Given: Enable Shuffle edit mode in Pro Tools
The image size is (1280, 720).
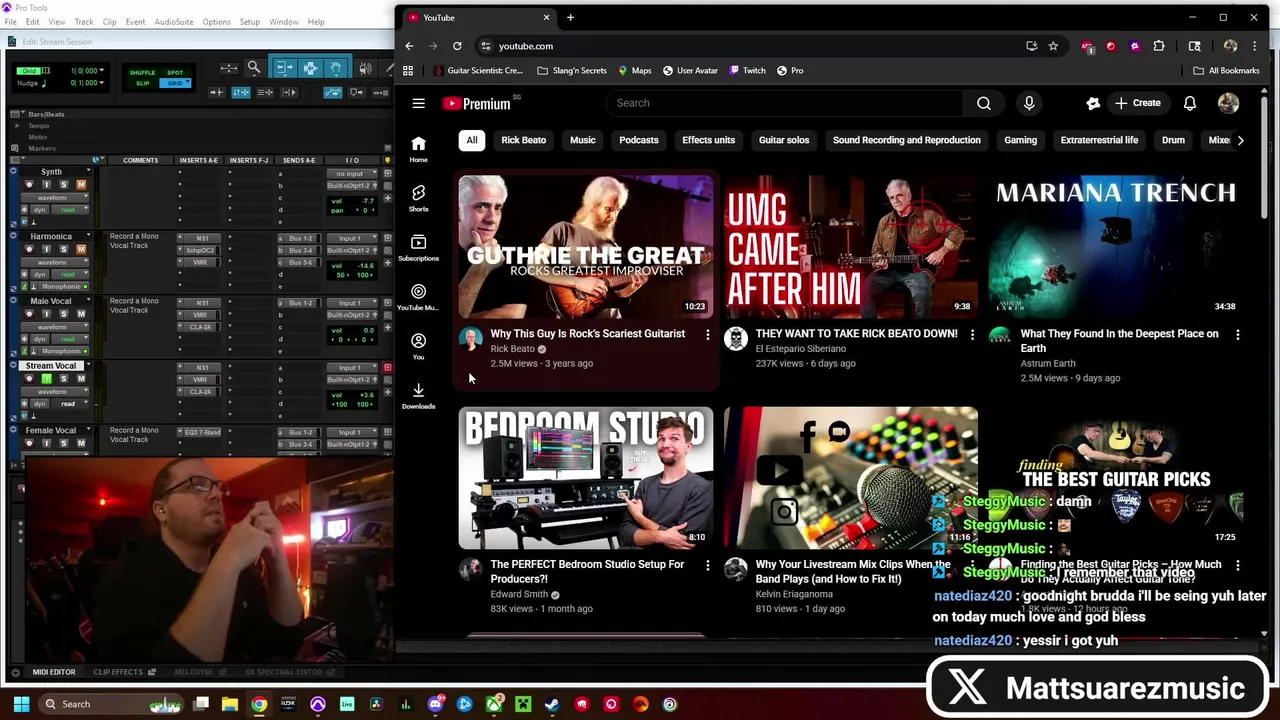Looking at the screenshot, I should (142, 72).
